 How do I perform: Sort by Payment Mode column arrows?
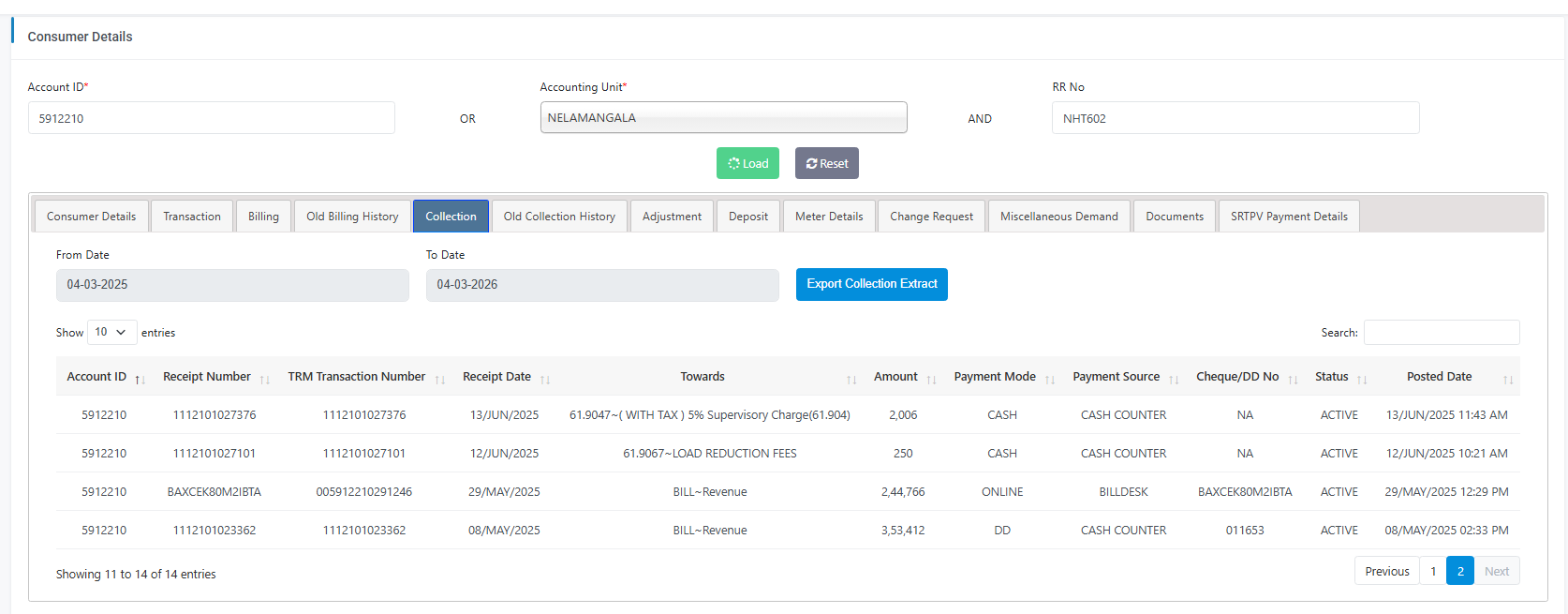tap(1049, 380)
